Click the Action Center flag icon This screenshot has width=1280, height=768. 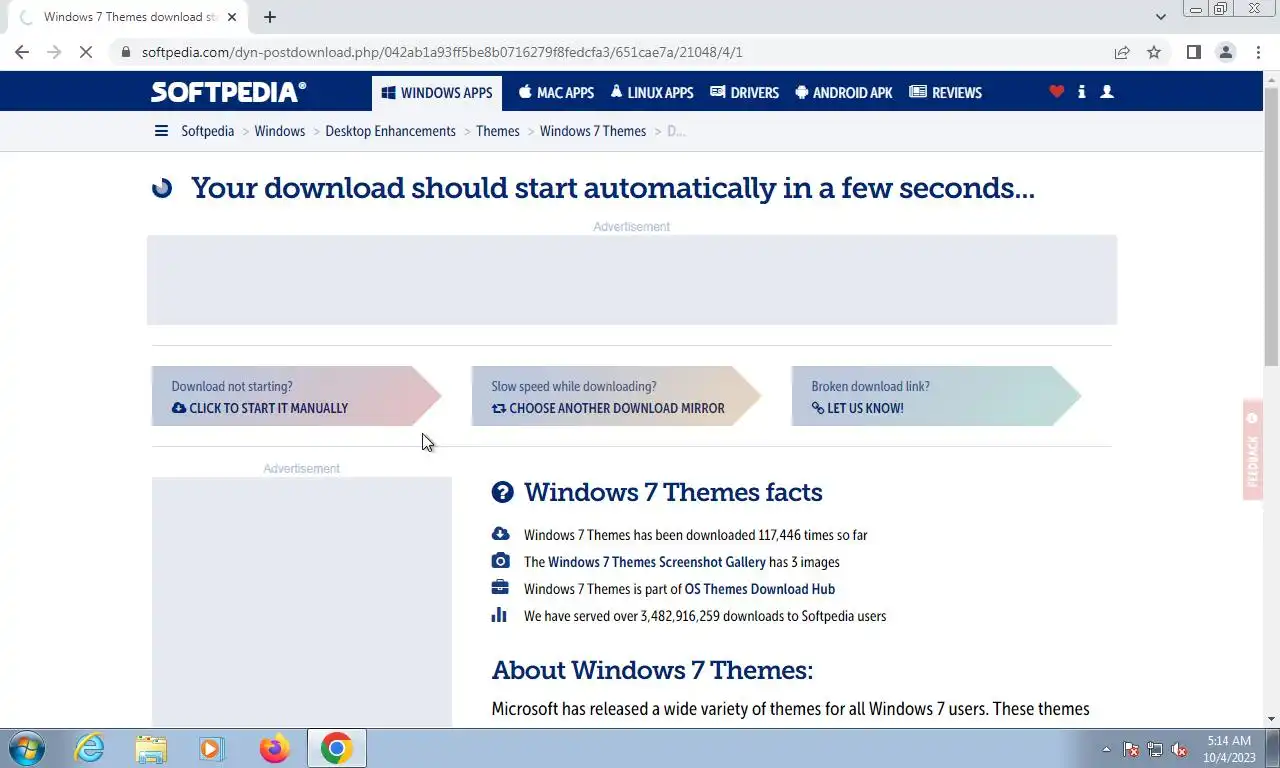coord(1131,749)
